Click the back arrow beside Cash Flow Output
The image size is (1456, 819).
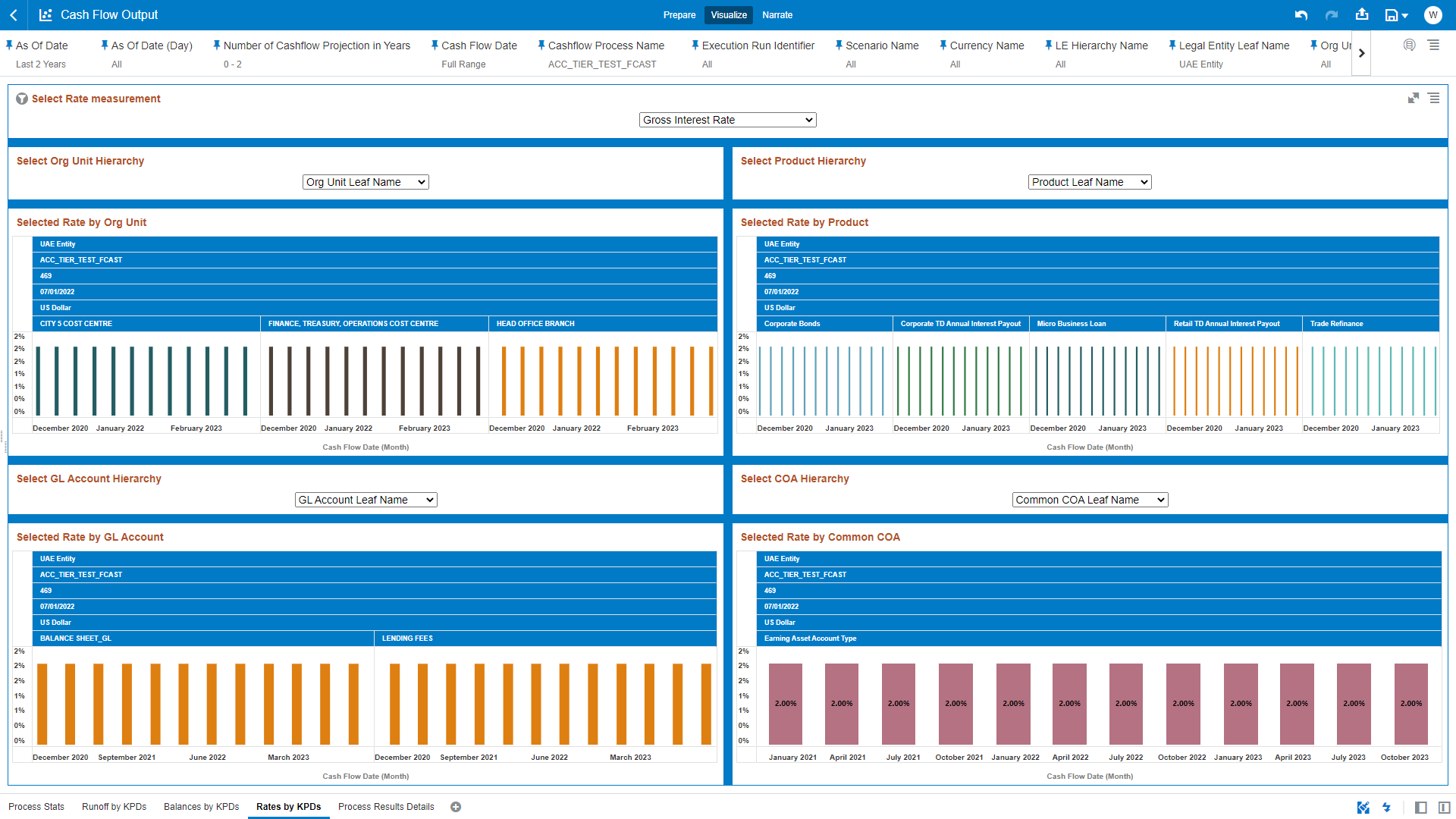point(14,15)
